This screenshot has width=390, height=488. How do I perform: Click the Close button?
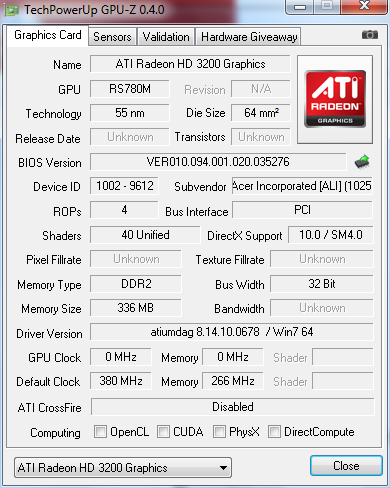click(346, 466)
